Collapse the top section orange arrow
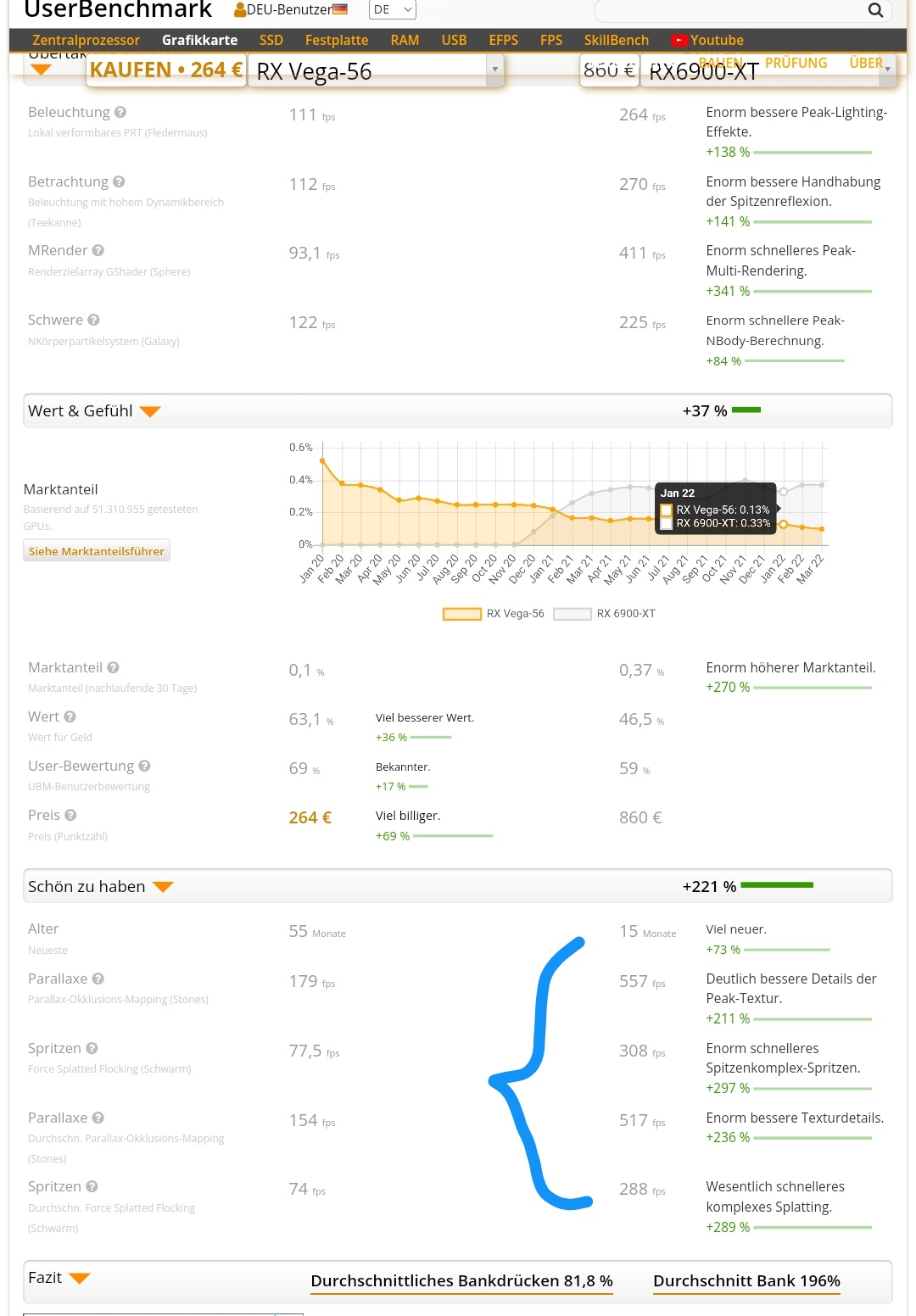The height and width of the screenshot is (1316, 916). 41,70
